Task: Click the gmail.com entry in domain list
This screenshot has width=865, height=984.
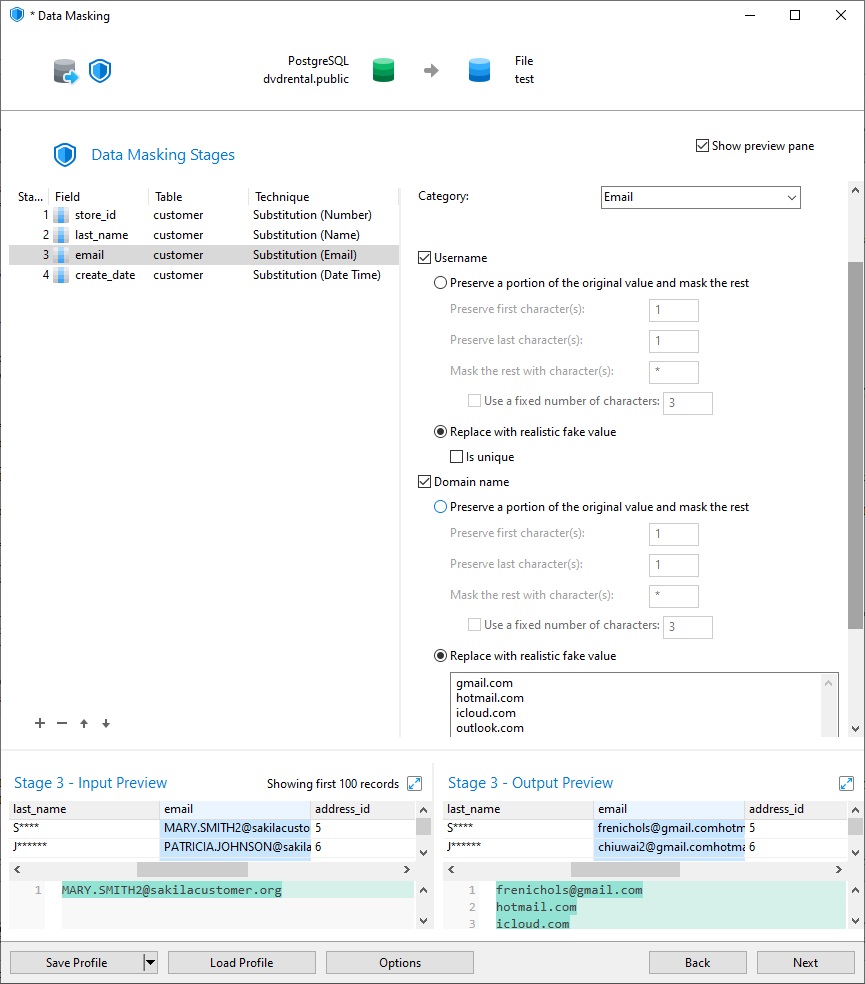Action: click(484, 683)
